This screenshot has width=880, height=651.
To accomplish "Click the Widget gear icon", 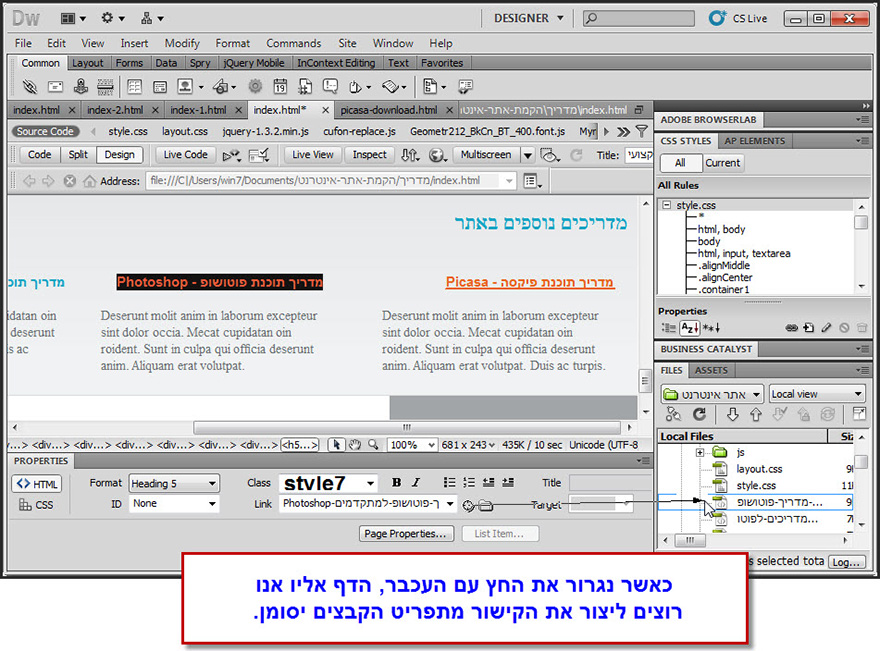I will pos(255,86).
